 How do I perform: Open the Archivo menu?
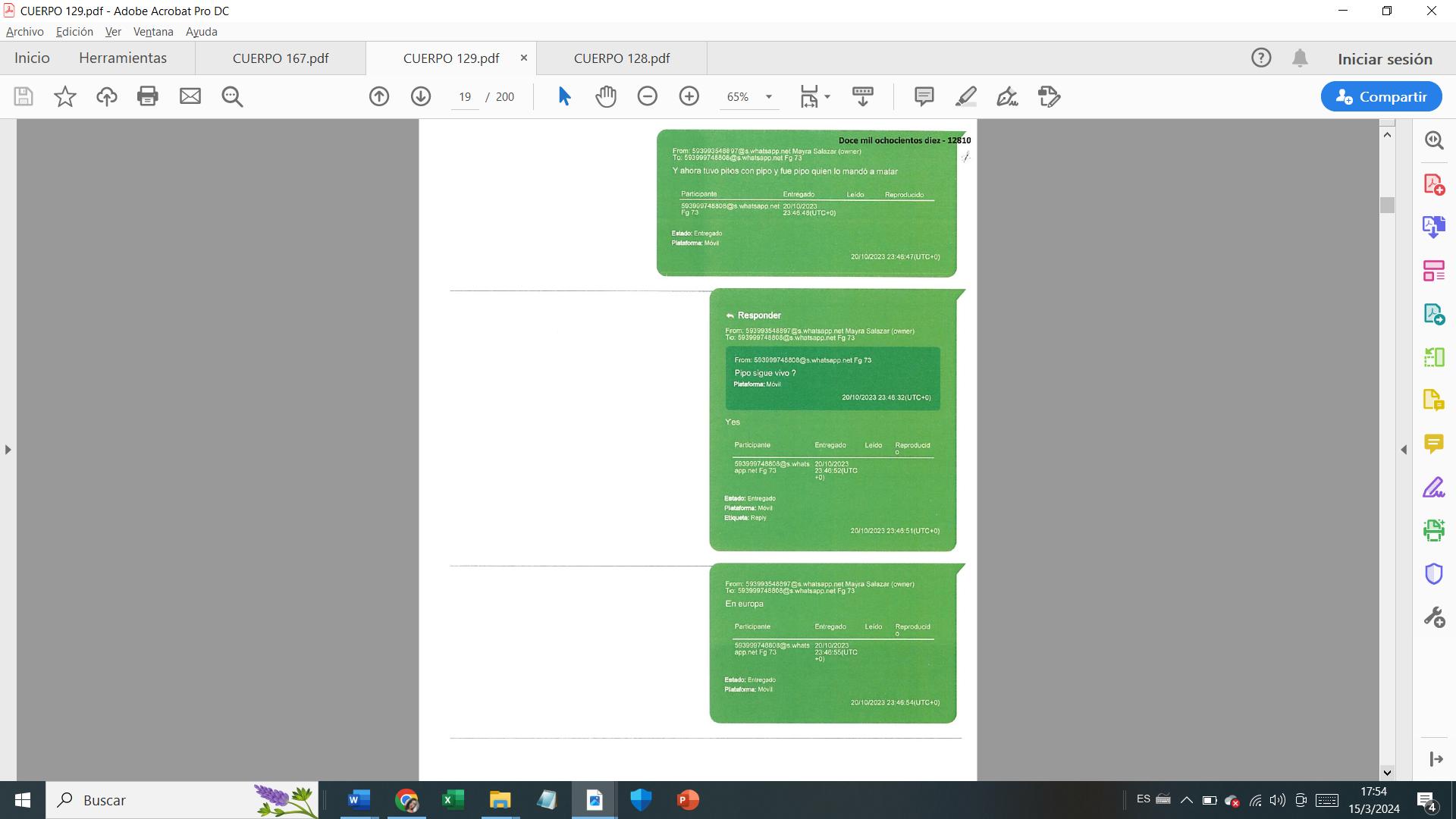tap(25, 32)
